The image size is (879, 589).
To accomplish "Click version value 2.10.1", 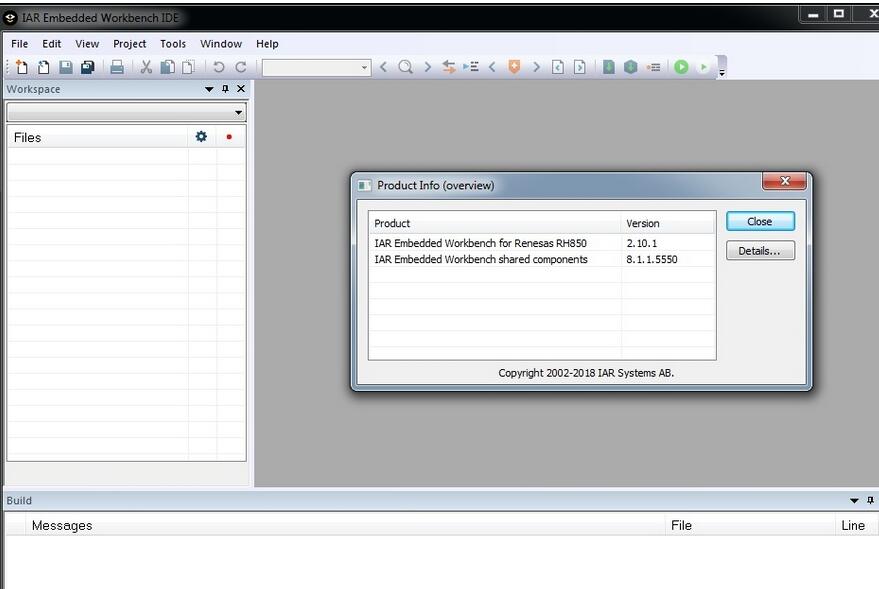I will coord(642,243).
